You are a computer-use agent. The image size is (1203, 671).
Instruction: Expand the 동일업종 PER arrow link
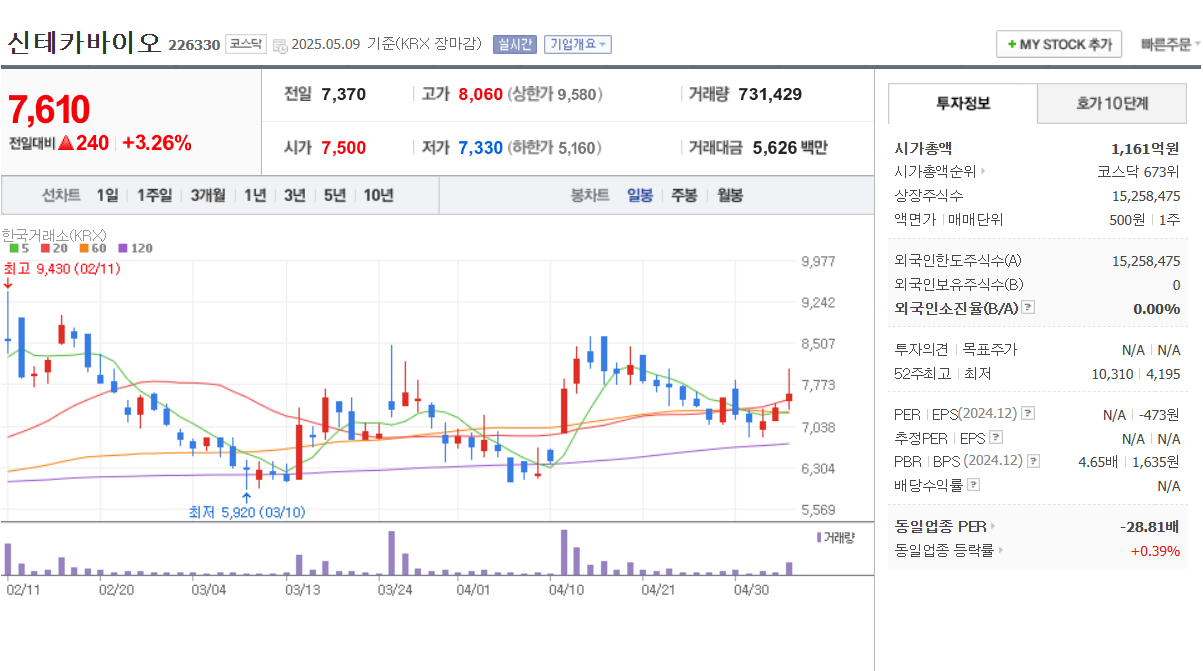click(x=993, y=526)
